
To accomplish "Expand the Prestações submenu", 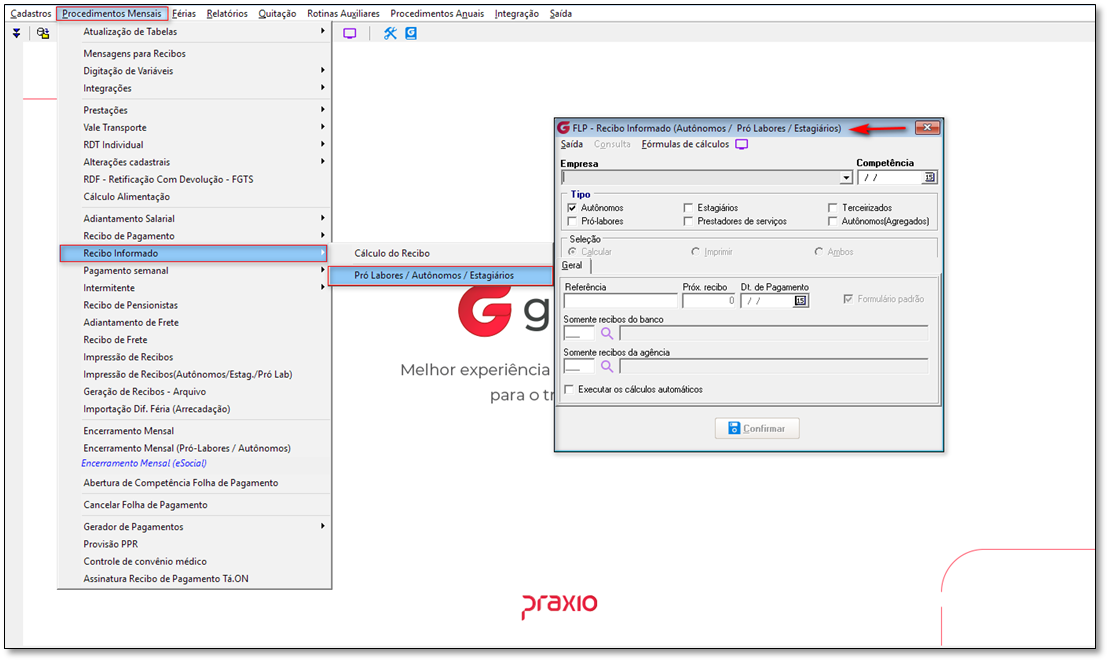I will 323,110.
